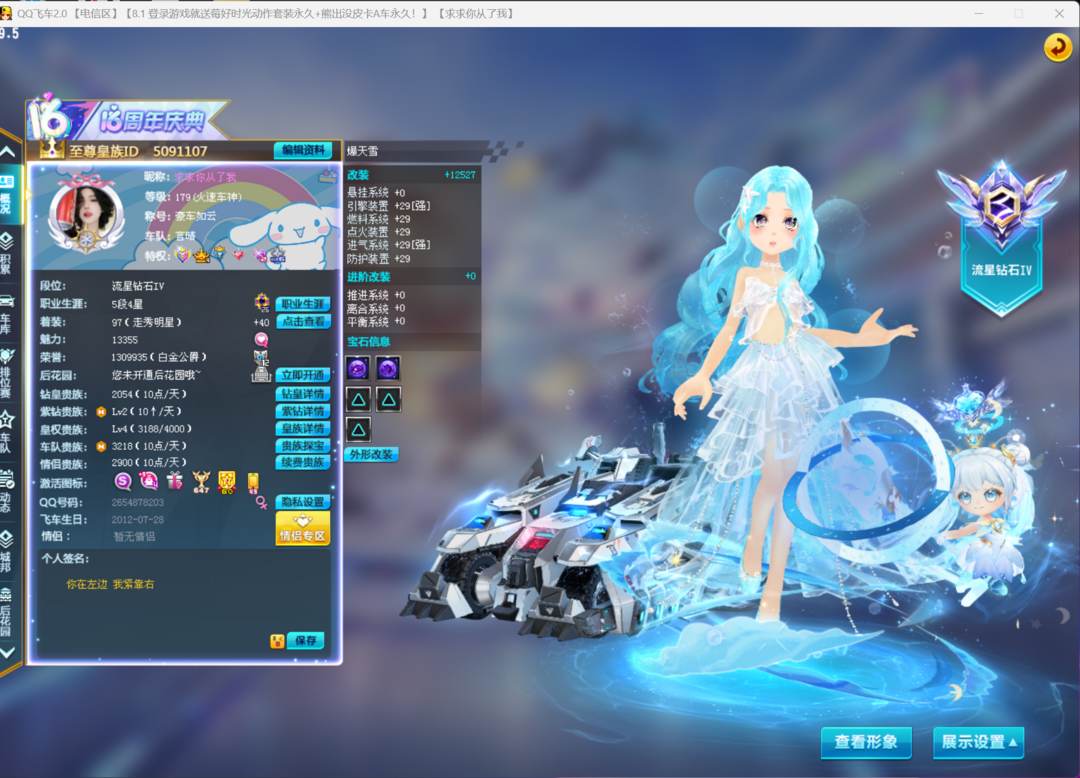Open the emoji picker beside 保存

[277, 642]
